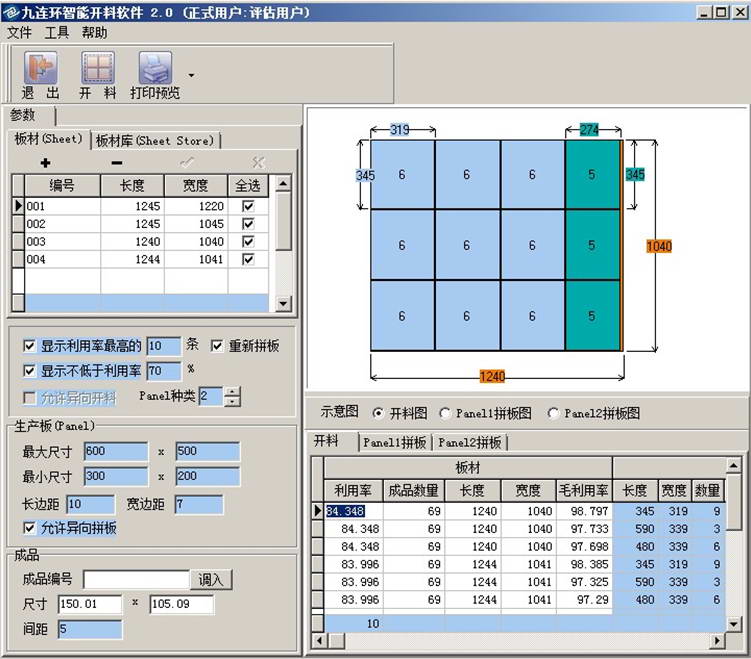Click the grayed confirm edit checkmark icon

tap(187, 163)
